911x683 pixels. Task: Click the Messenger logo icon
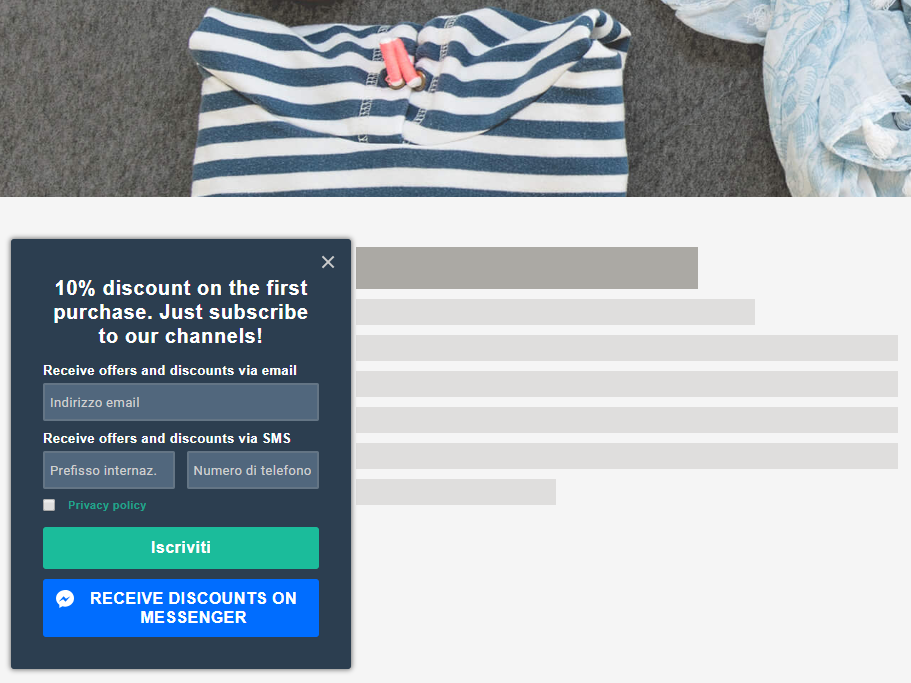(65, 599)
